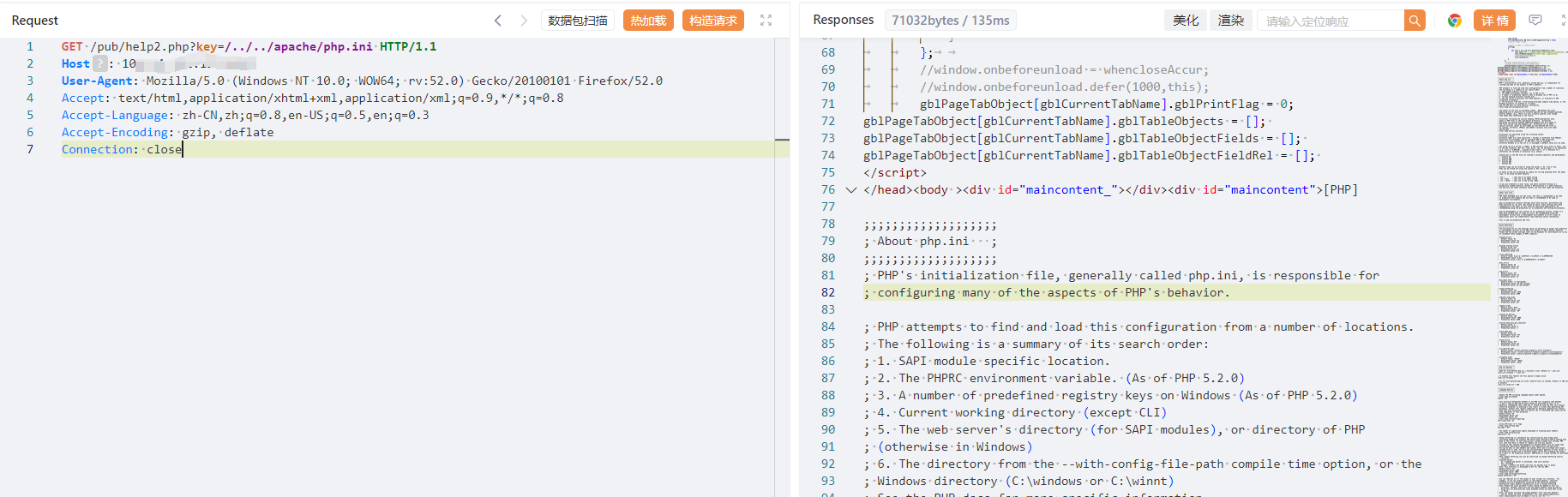Click the Accept text/html header line
Screen dimensions: 1568x497
tap(313, 98)
